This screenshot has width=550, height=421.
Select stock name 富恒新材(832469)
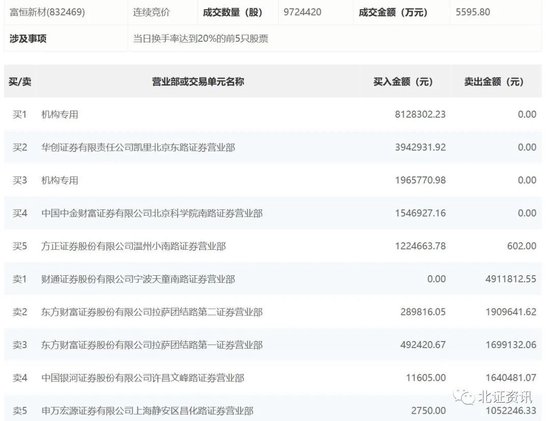click(47, 12)
